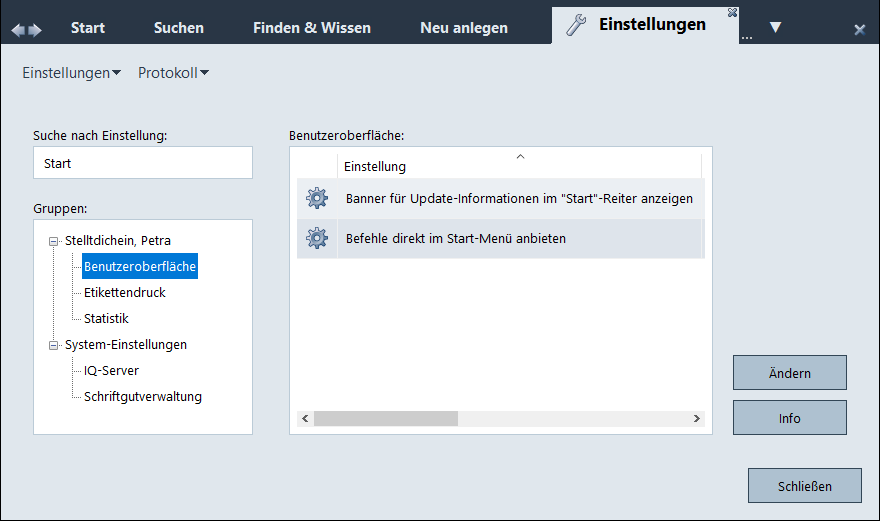Viewport: 880px width, 521px height.
Task: Close the Einstellungen tab with its small x
Action: coord(732,12)
